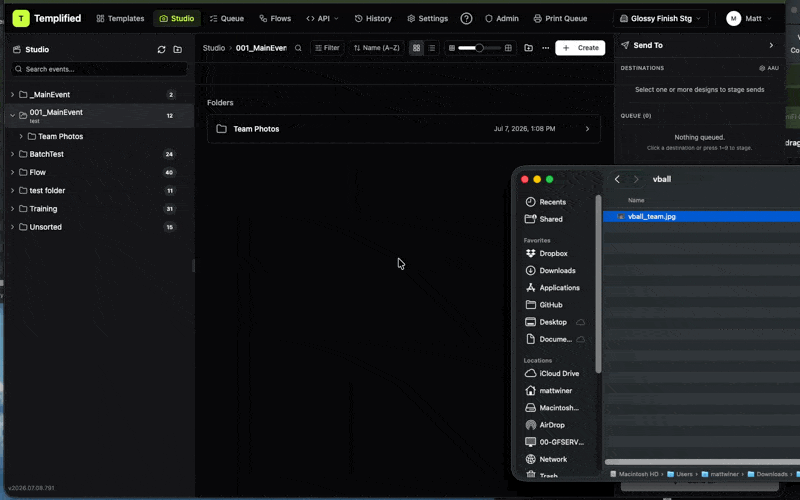Click the large thumbnail size icon
800x500 pixels.
tap(508, 48)
